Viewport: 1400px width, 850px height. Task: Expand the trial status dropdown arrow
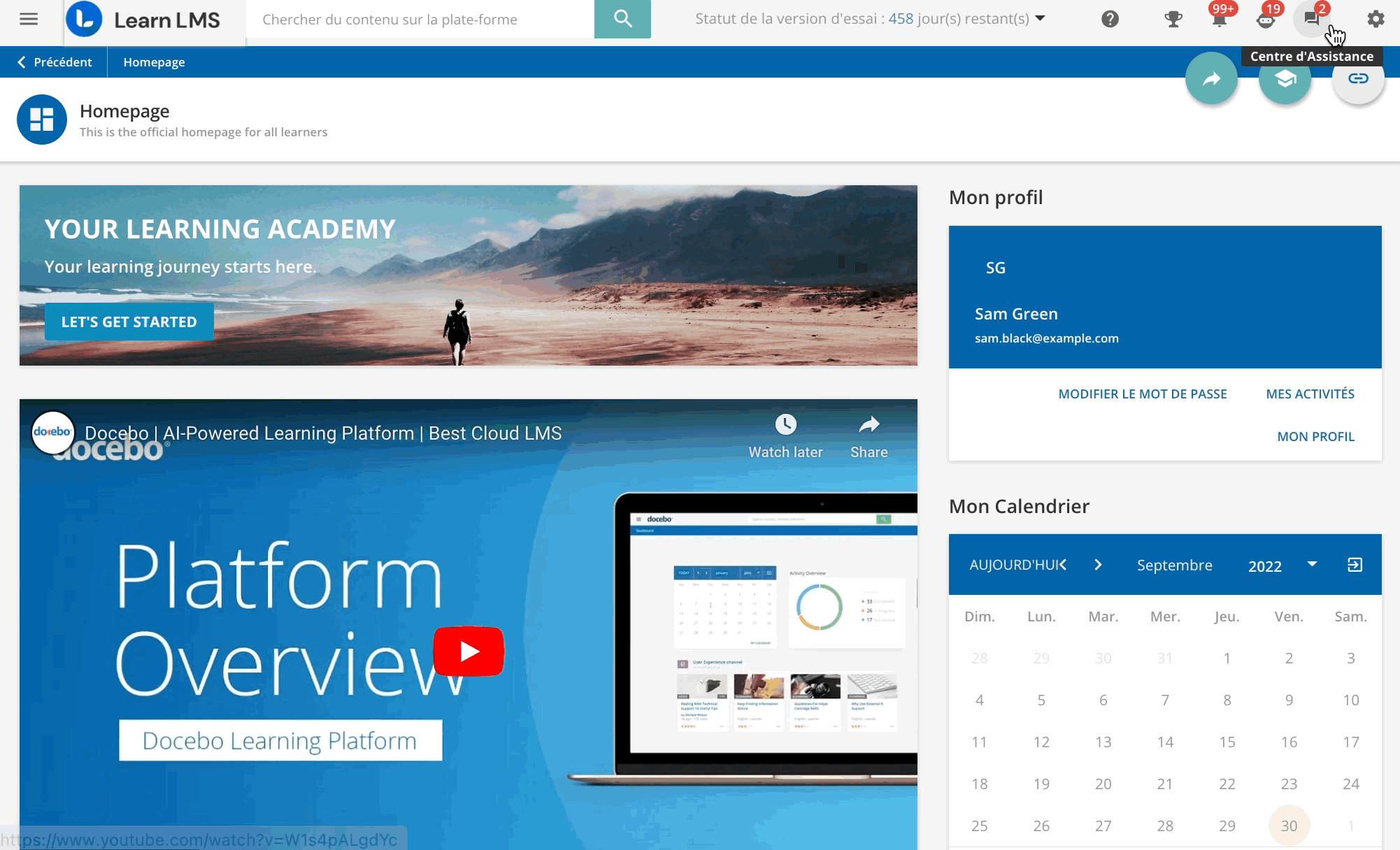point(1040,18)
